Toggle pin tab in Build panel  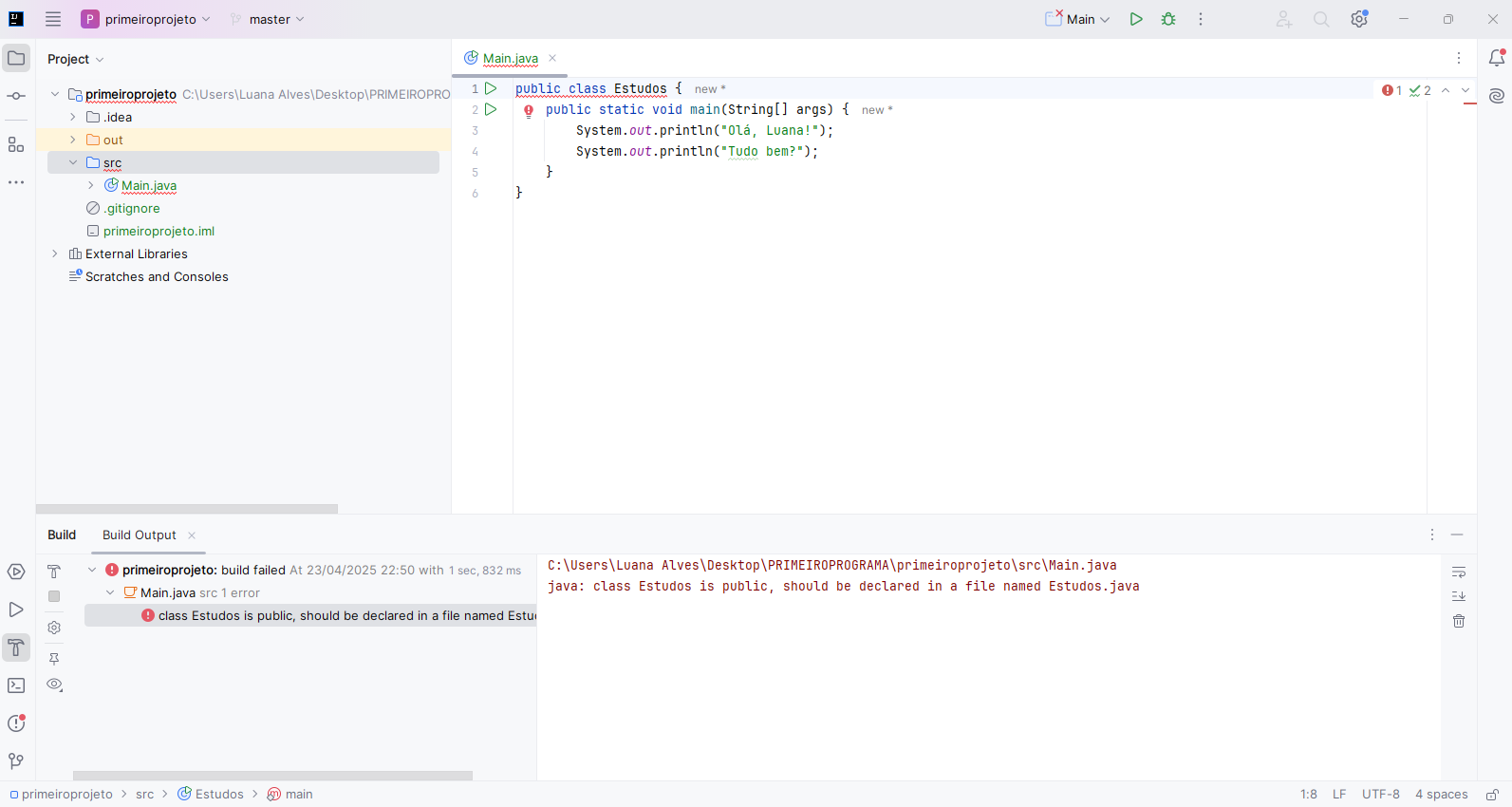tap(54, 659)
